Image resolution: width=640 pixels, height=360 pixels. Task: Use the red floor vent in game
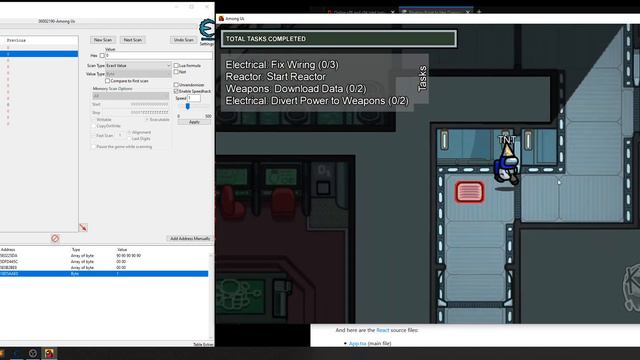point(469,192)
